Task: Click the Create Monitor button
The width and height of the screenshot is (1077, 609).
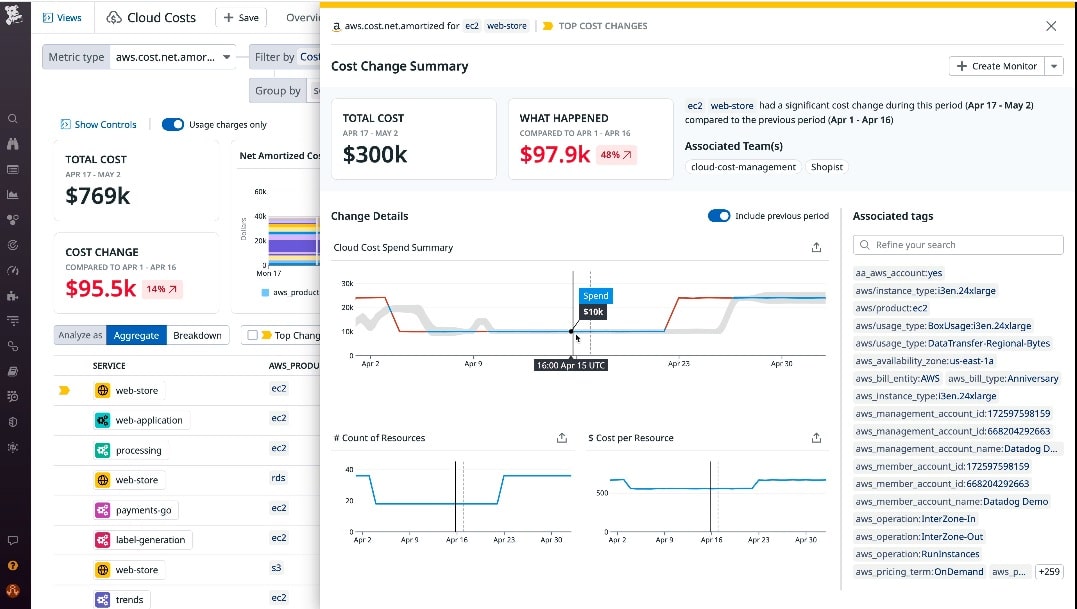Action: tap(997, 66)
